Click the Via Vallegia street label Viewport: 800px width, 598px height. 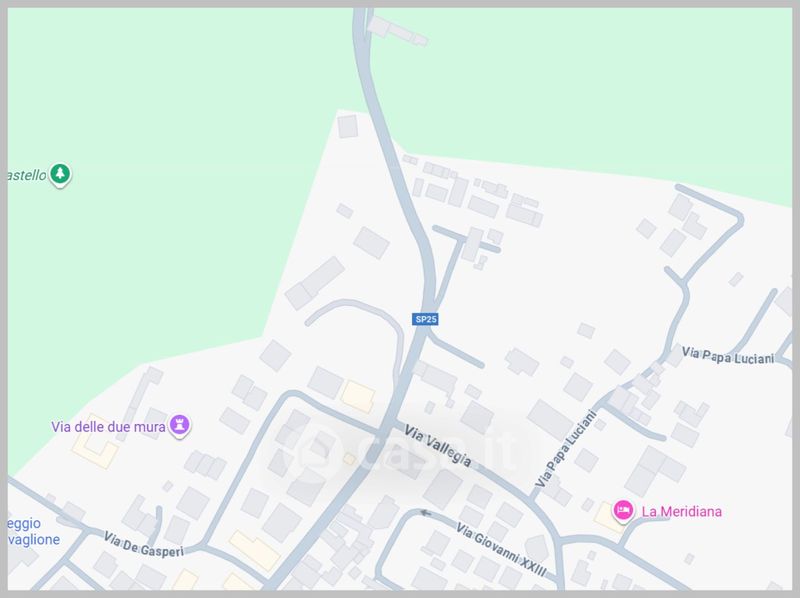pyautogui.click(x=438, y=445)
